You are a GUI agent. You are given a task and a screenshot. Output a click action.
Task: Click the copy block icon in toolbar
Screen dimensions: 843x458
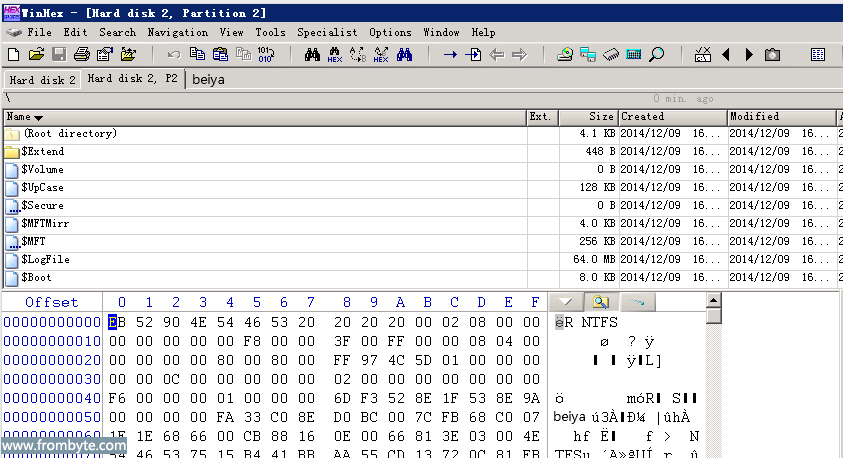coord(197,54)
